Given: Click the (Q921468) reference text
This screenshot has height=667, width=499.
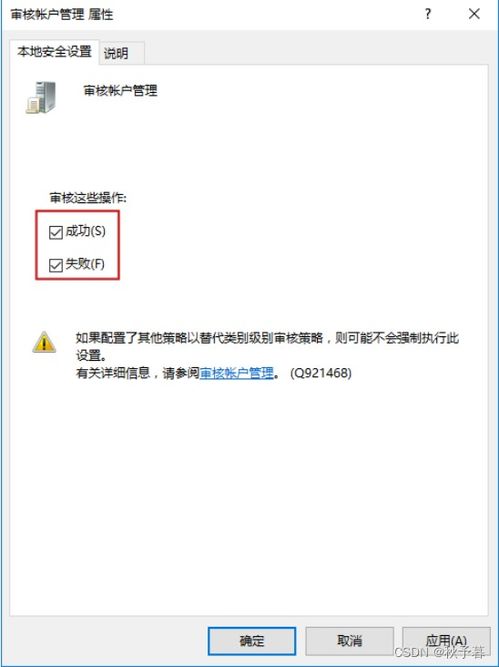Looking at the screenshot, I should (x=321, y=373).
